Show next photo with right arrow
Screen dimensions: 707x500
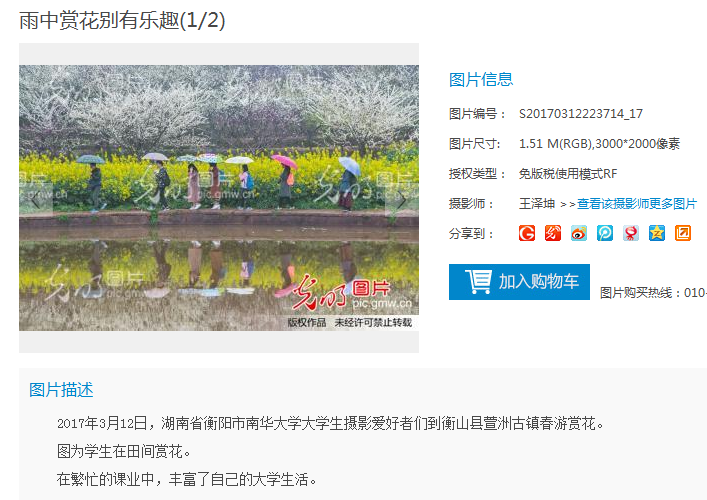point(402,199)
